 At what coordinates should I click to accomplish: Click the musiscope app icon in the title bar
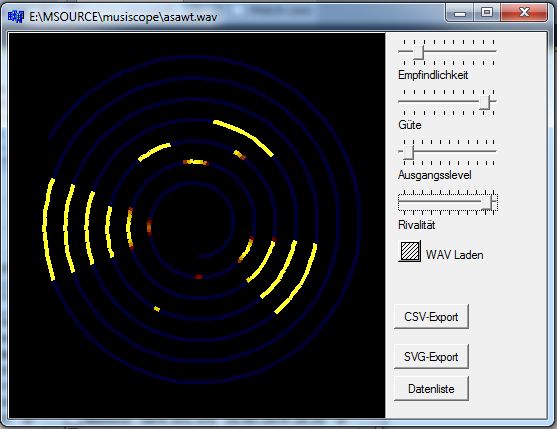[16, 16]
